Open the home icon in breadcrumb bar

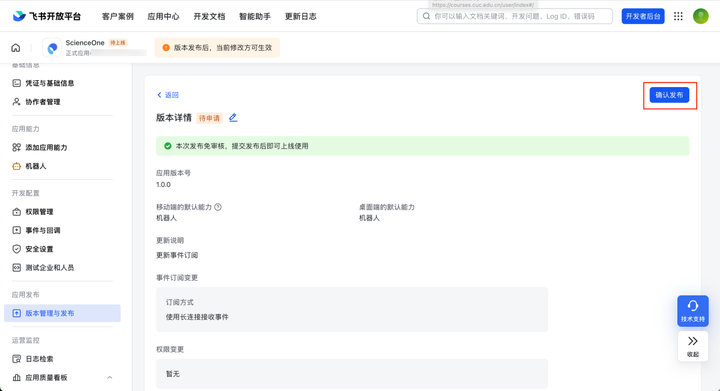tap(16, 48)
